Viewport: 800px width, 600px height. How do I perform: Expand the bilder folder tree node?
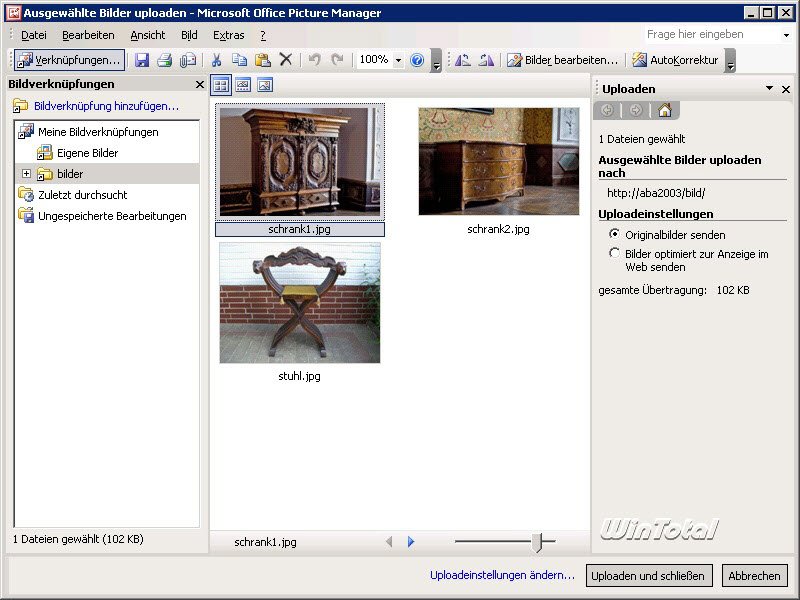tap(26, 174)
